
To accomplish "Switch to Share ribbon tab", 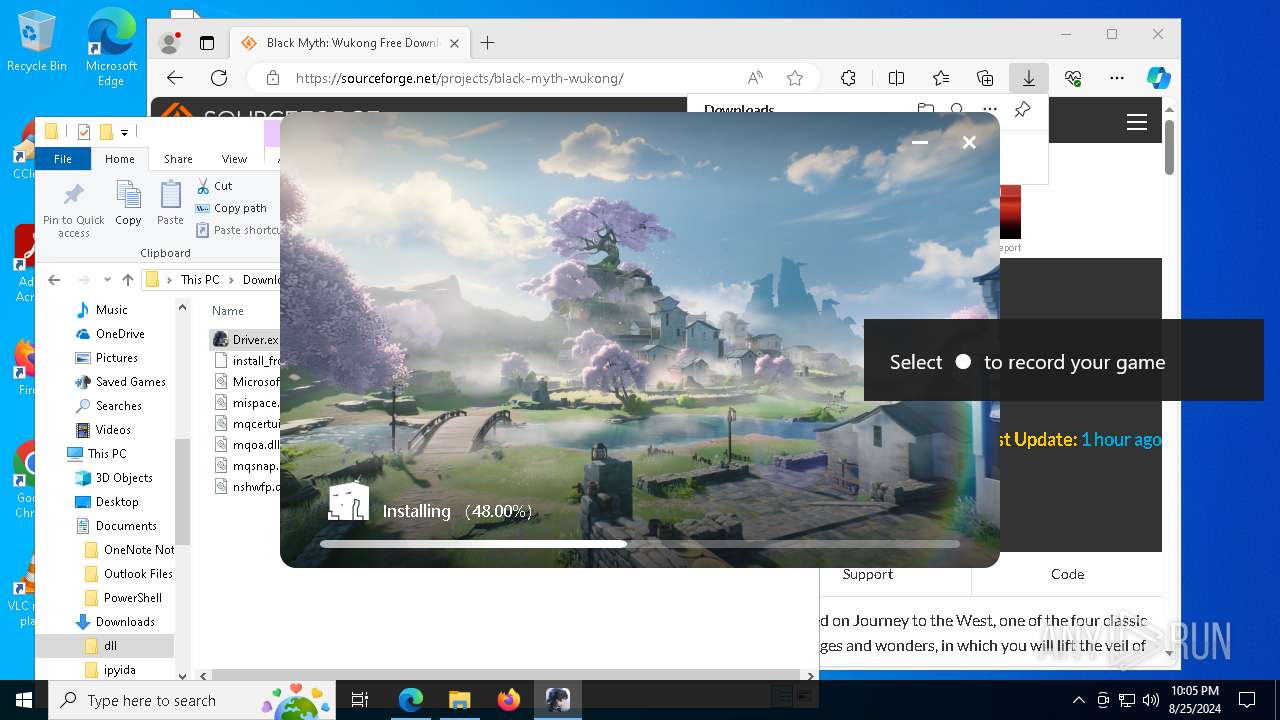I will (178, 159).
